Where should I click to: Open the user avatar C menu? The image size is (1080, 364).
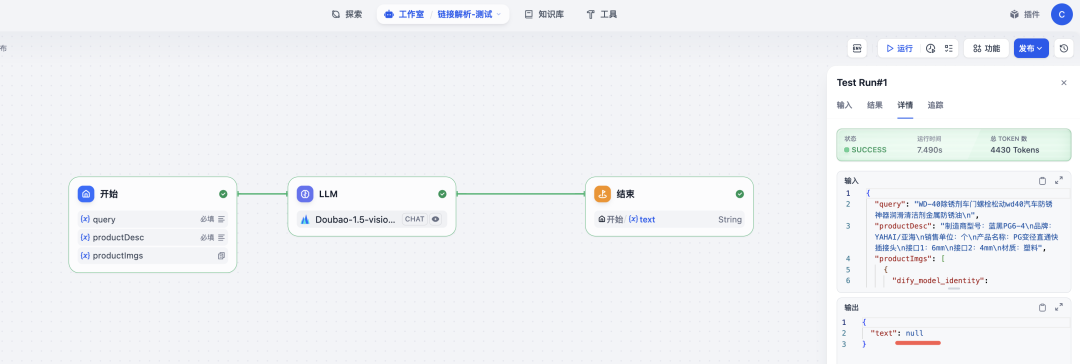pyautogui.click(x=1061, y=14)
